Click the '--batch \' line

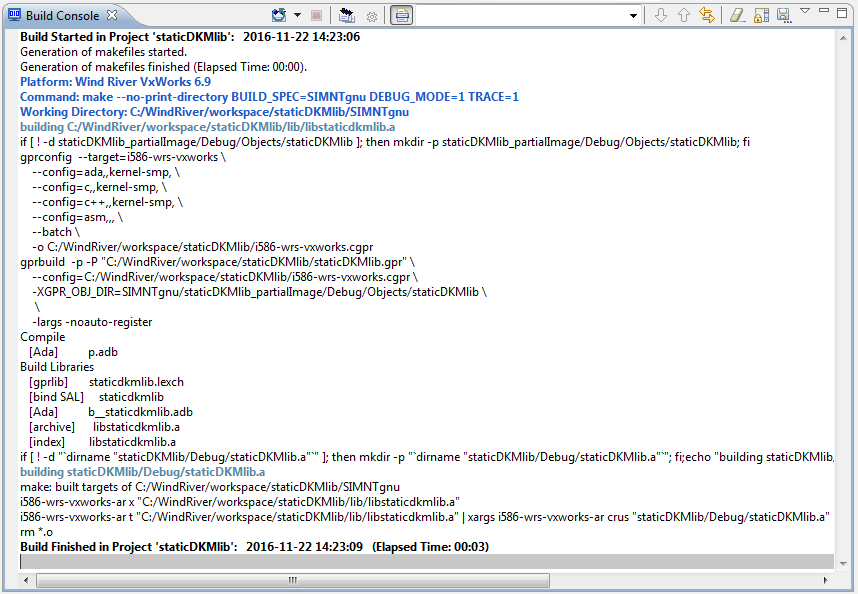coord(56,232)
